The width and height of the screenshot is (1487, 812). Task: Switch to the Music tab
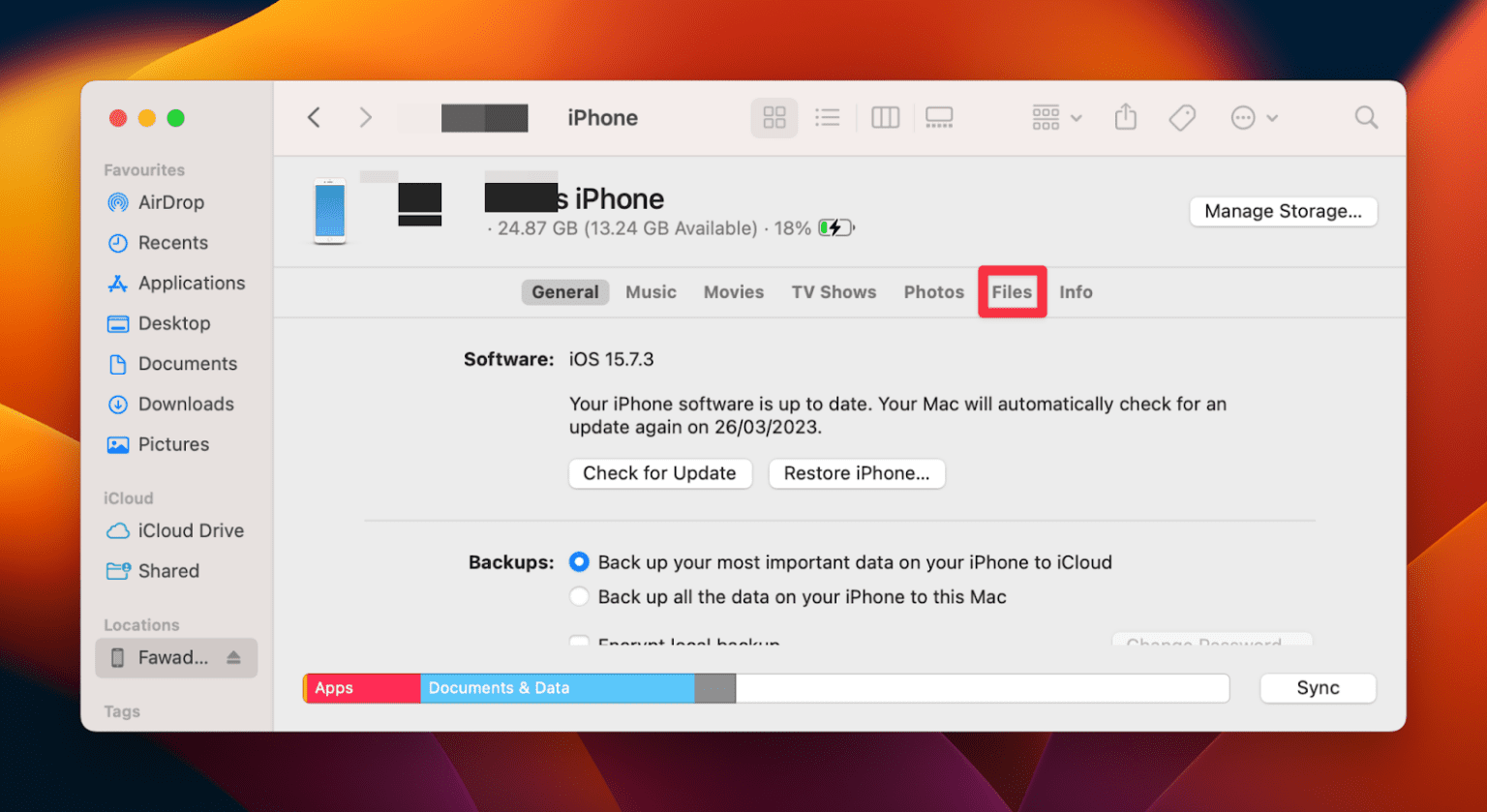click(x=651, y=292)
